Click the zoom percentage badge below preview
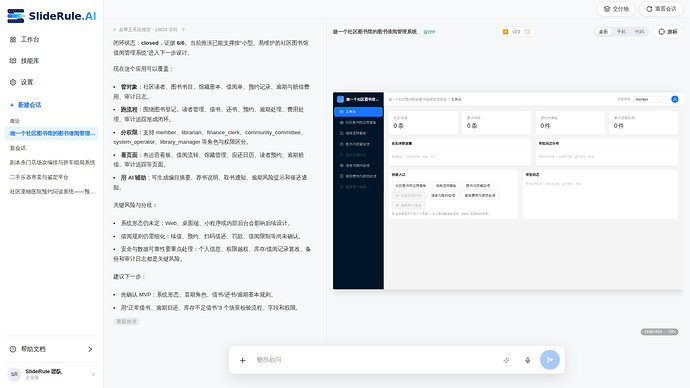This screenshot has width=690, height=388. coord(659,332)
